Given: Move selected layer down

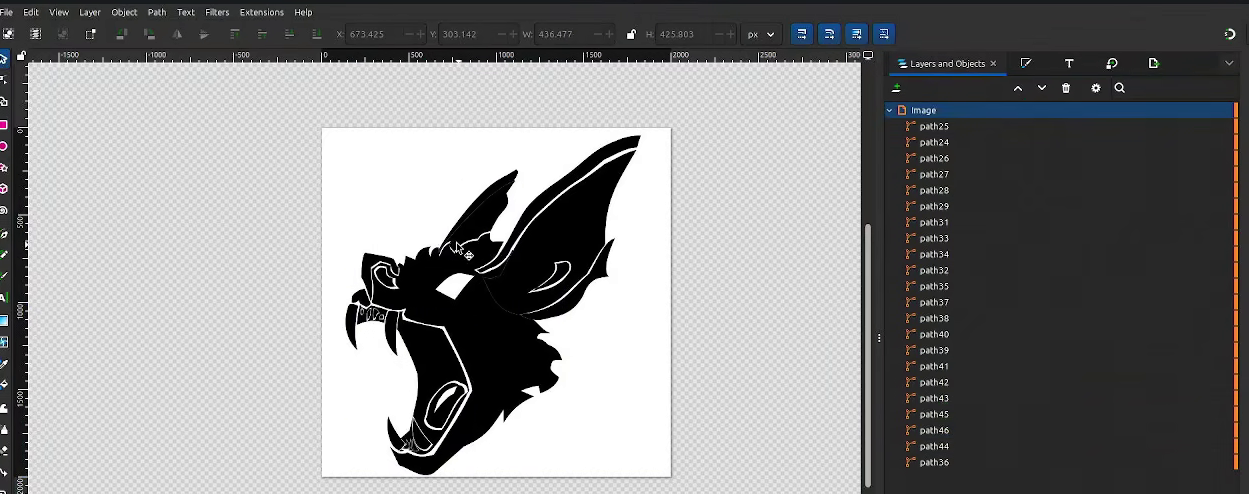Looking at the screenshot, I should click(x=1042, y=88).
